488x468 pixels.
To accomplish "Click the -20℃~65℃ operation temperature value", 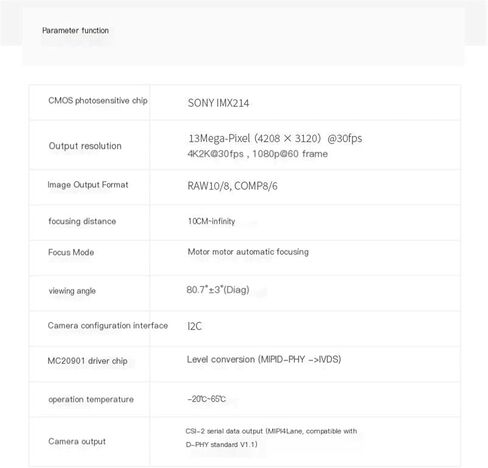I will point(207,399).
